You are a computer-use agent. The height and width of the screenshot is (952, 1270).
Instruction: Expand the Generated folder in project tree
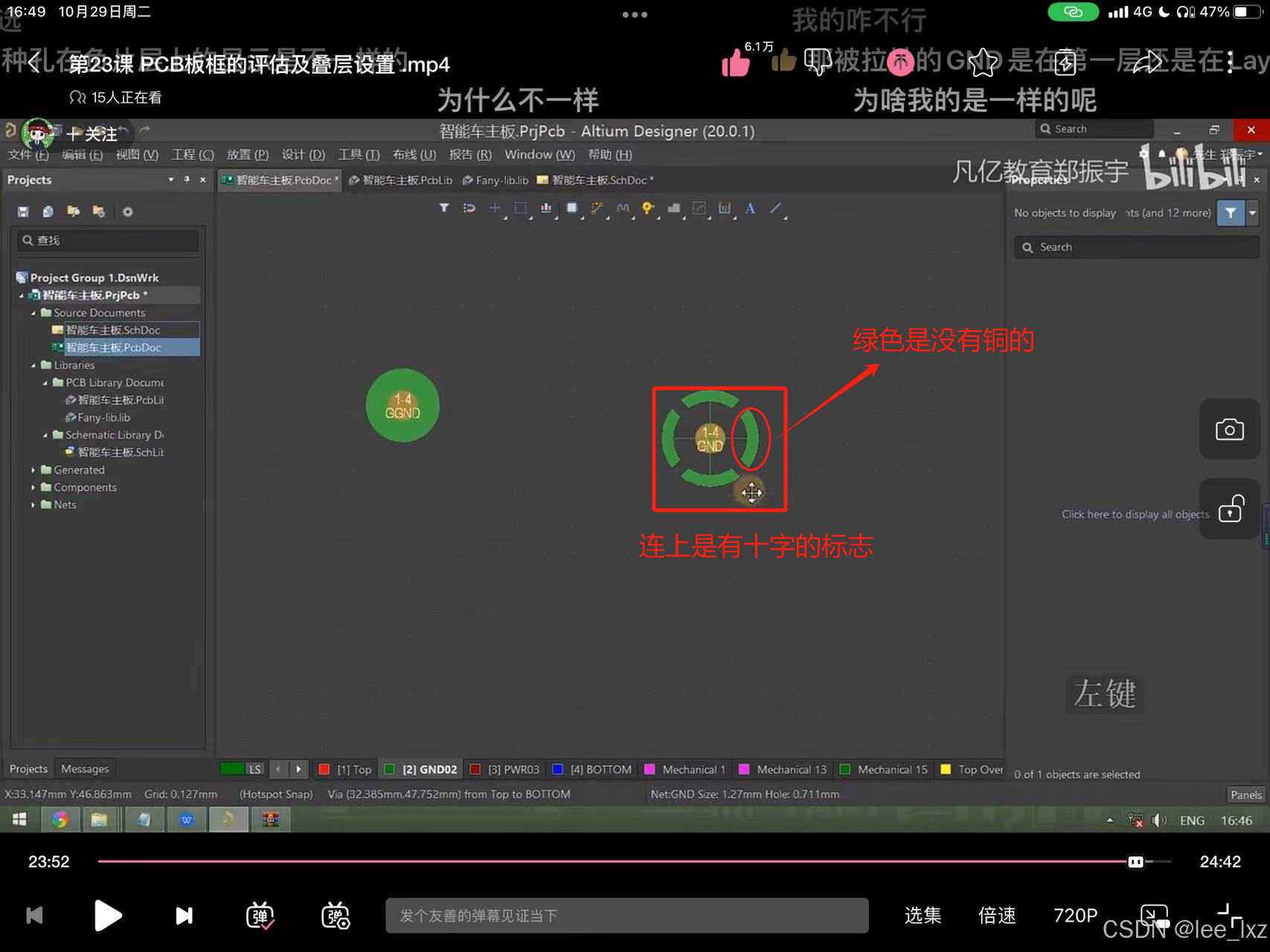click(x=33, y=470)
